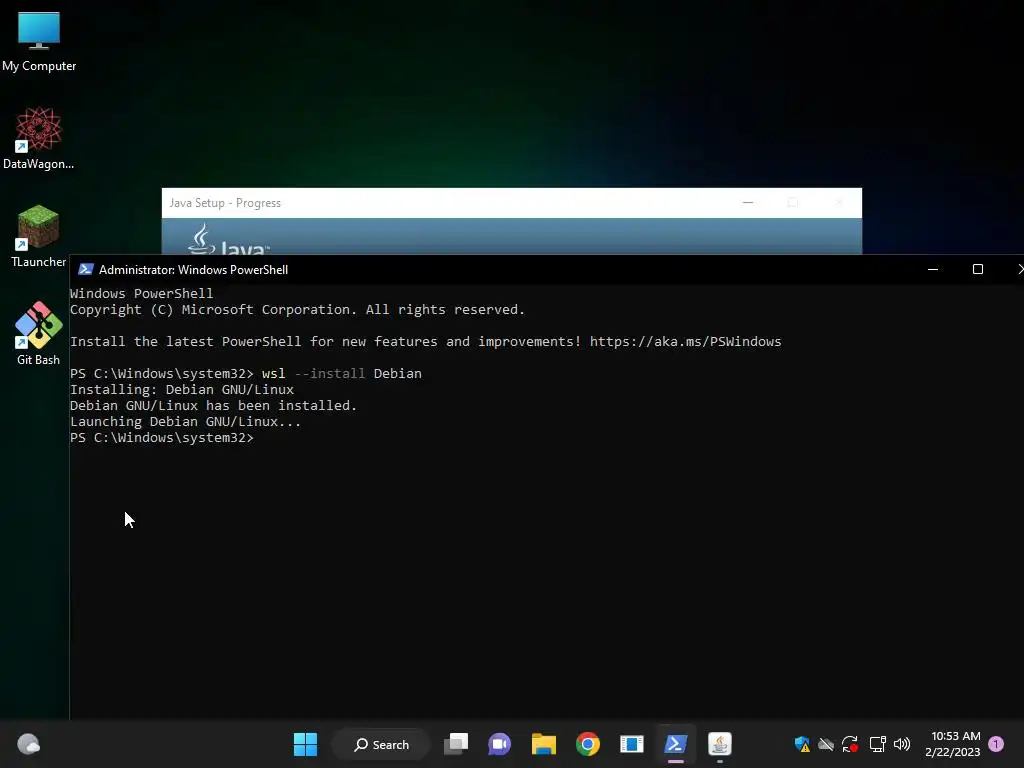Open the My Computer desktop icon
This screenshot has height=768, width=1024.
39,40
